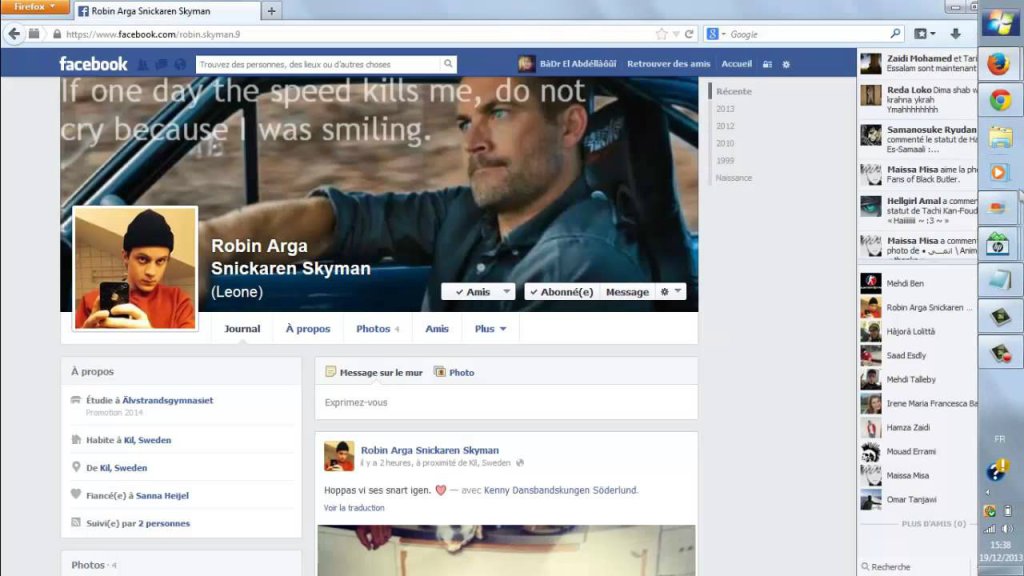Click volume icon in system tray
This screenshot has height=576, width=1024.
[x=1008, y=529]
